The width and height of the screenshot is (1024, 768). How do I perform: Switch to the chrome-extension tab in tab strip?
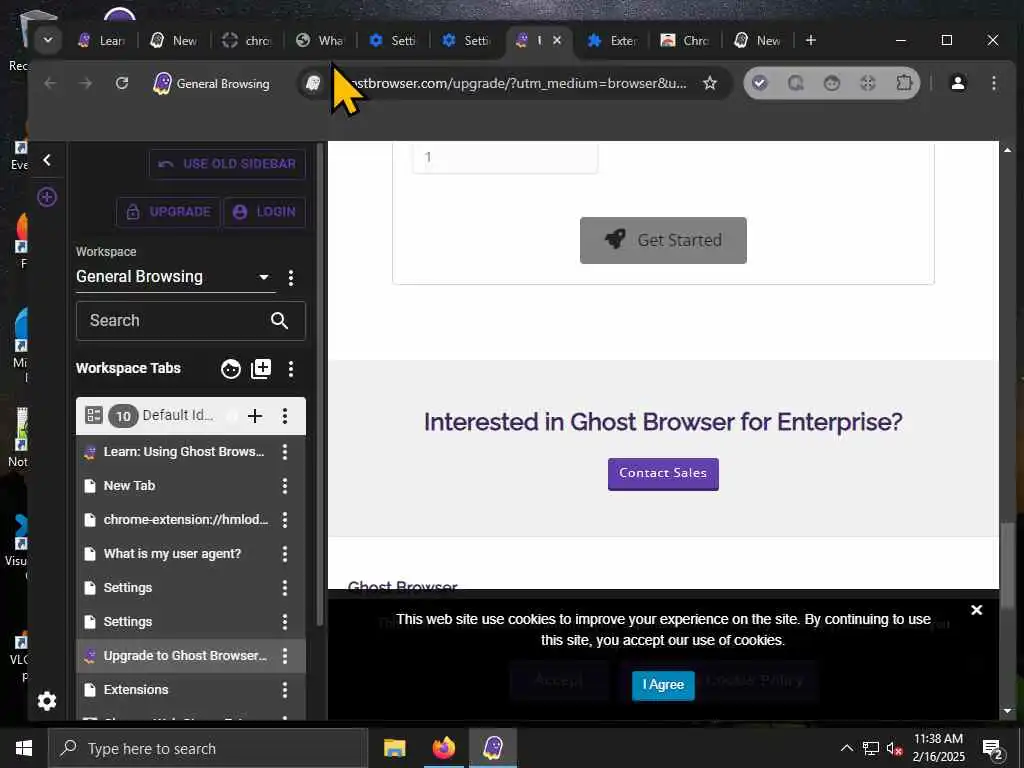[247, 40]
